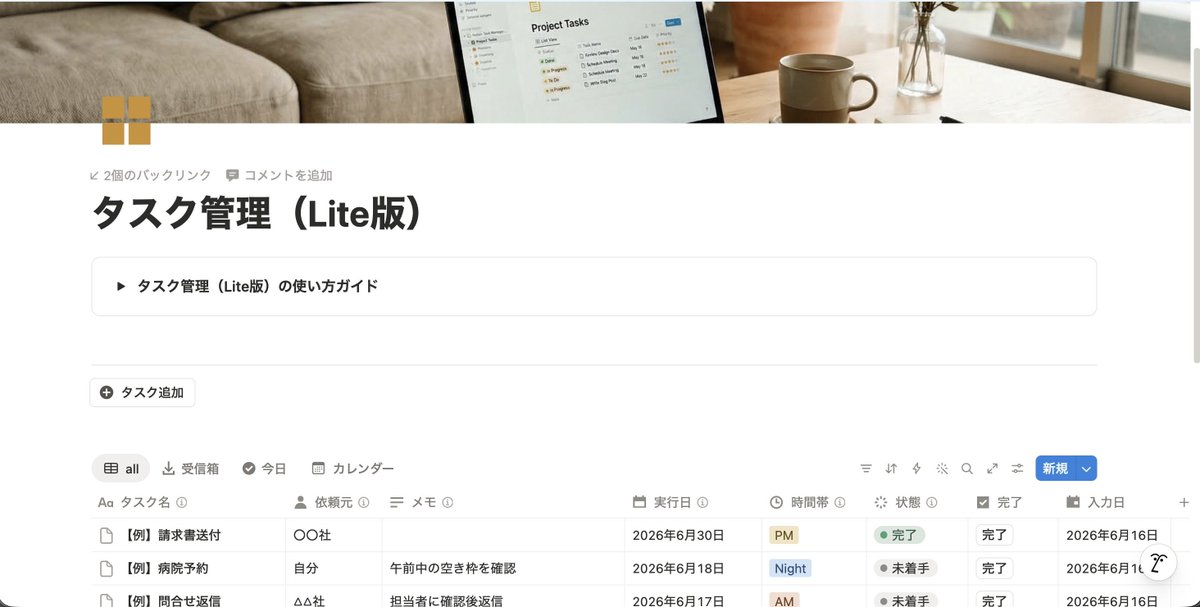Click 完了 button in 請求書送付 row
The image size is (1200, 607).
coord(995,535)
